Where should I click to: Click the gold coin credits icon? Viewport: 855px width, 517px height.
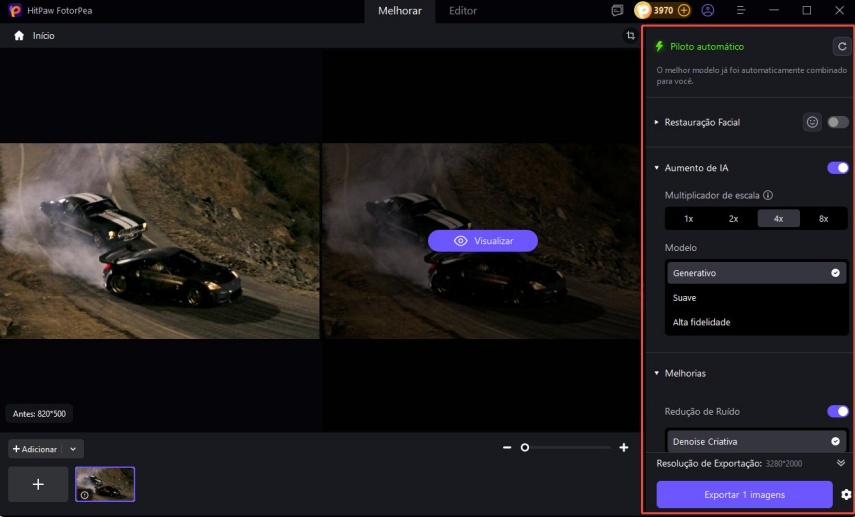point(643,10)
